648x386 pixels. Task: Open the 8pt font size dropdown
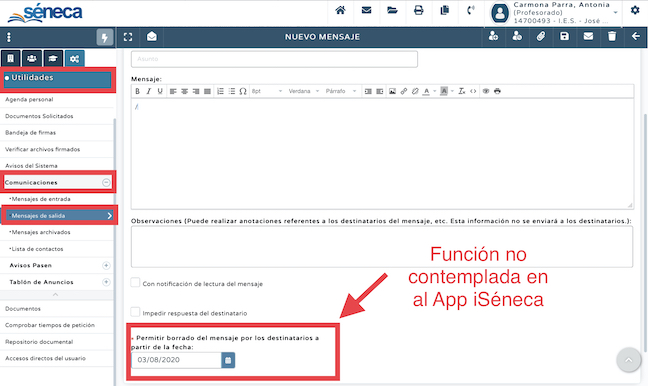click(267, 91)
